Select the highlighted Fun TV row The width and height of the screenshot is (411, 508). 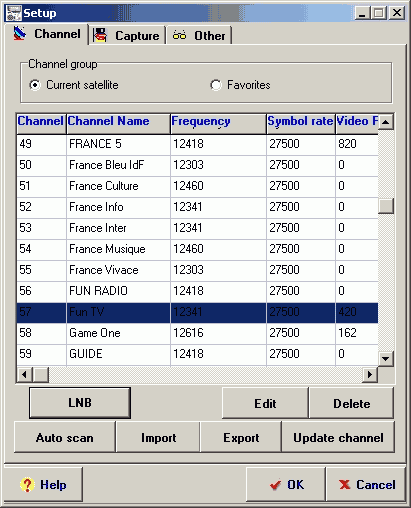[x=197, y=312]
